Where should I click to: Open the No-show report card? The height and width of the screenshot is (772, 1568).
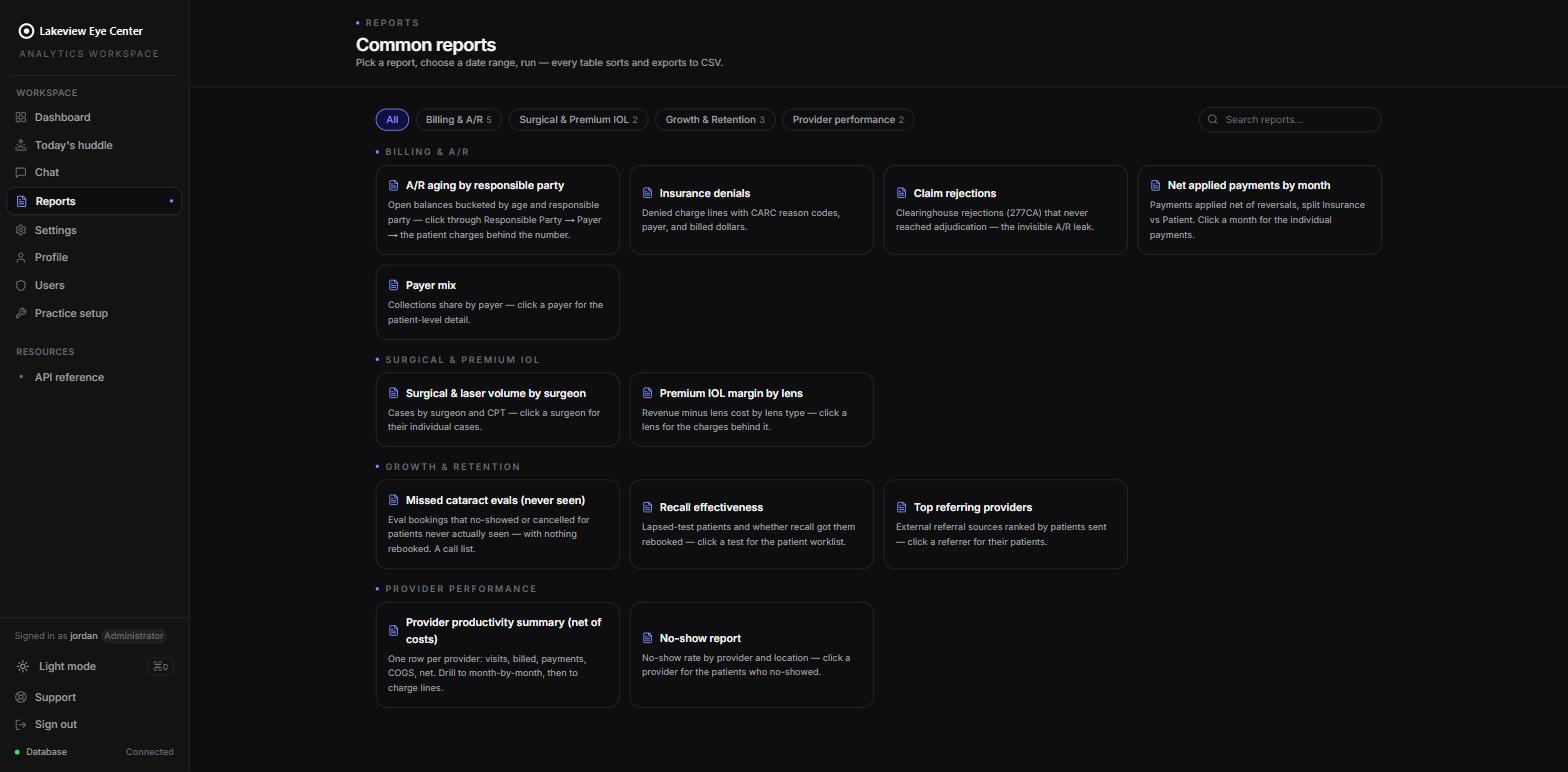751,655
